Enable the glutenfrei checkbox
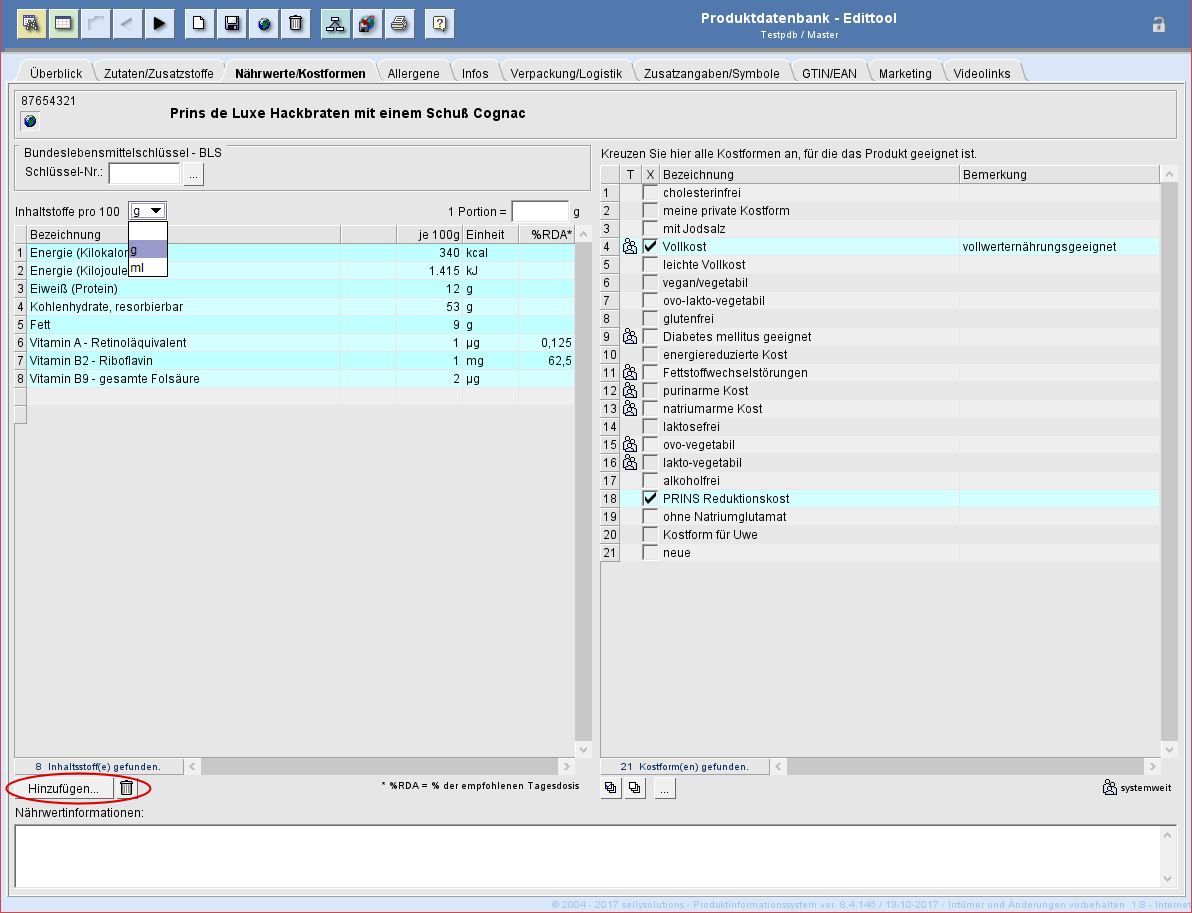Image resolution: width=1192 pixels, height=913 pixels. point(651,318)
